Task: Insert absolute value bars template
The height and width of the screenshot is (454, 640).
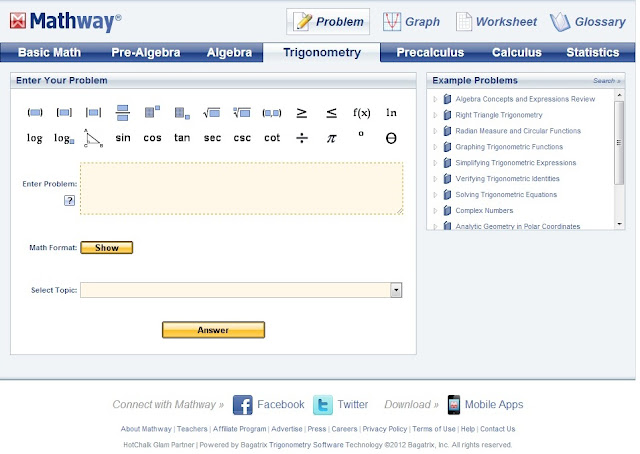Action: pyautogui.click(x=93, y=112)
